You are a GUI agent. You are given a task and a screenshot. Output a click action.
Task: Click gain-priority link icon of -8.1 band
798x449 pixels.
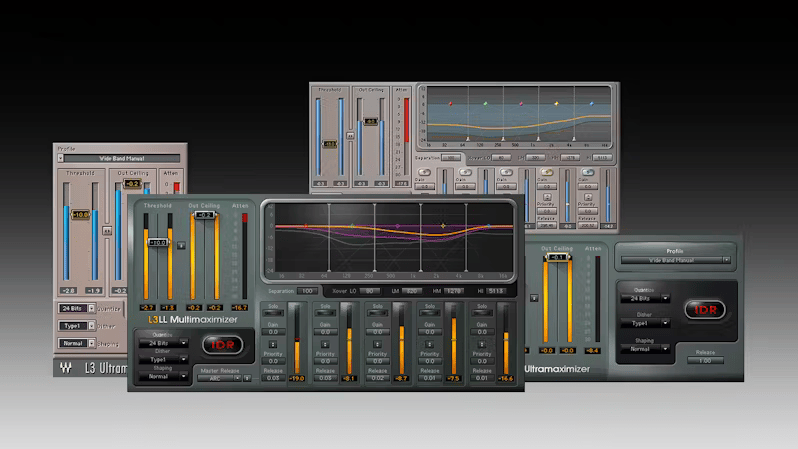(325, 345)
